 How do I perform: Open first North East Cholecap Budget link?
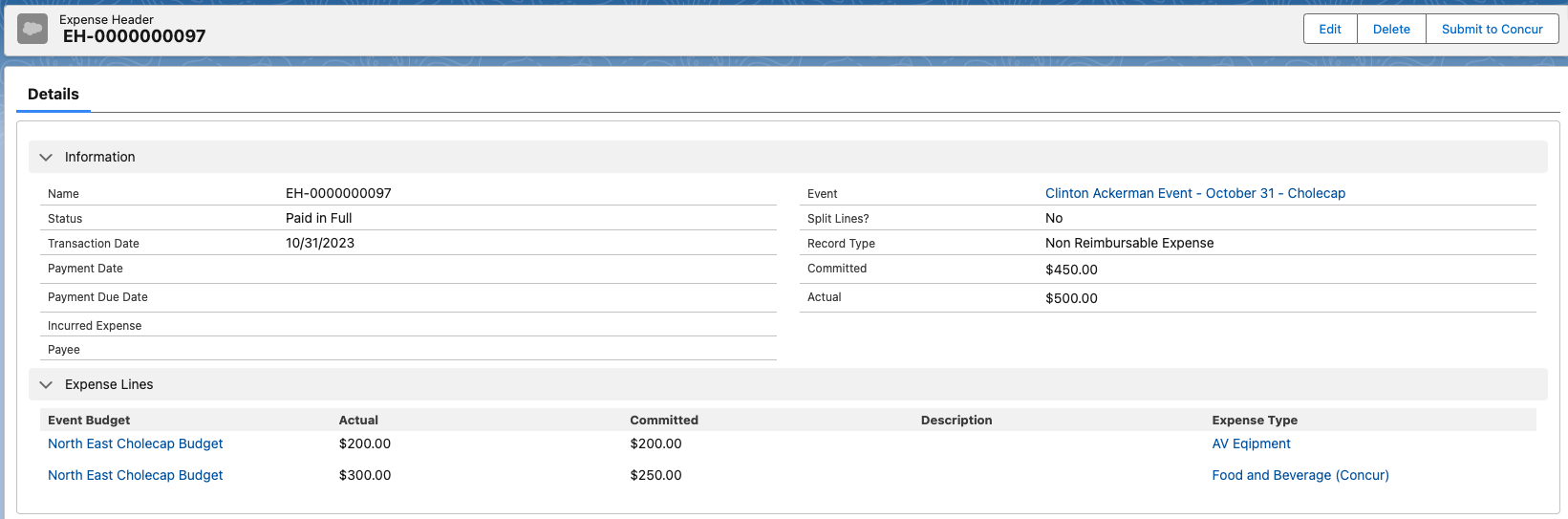pos(135,443)
